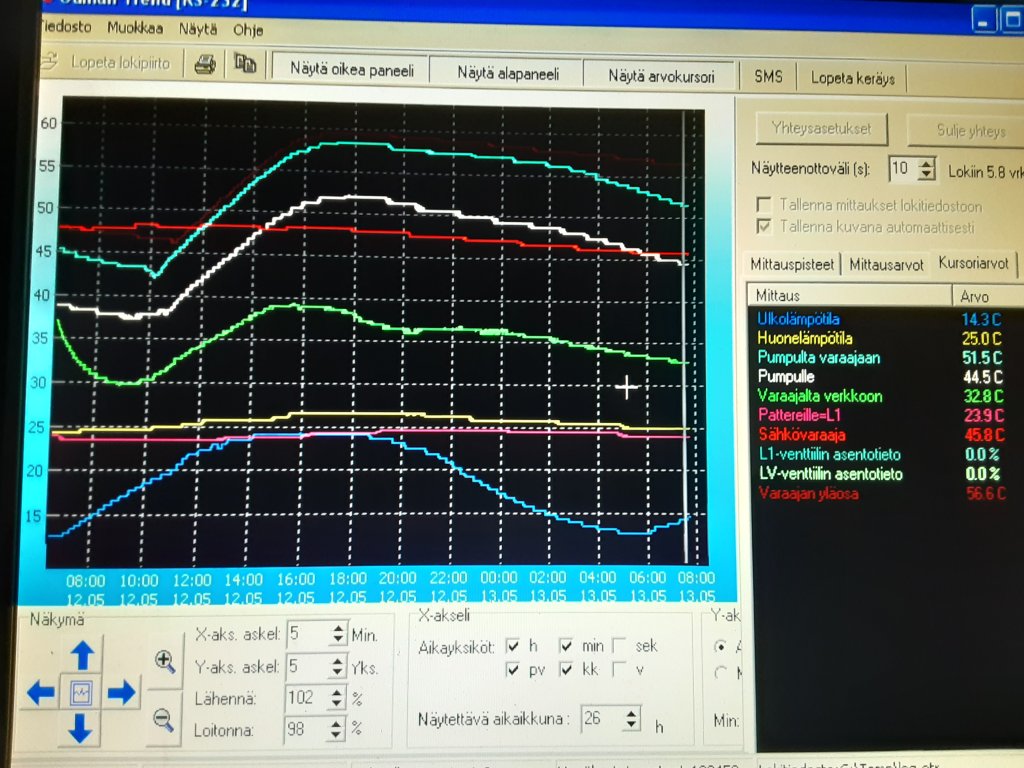Open the Tiedosto menu
The image size is (1024, 768).
(66, 27)
